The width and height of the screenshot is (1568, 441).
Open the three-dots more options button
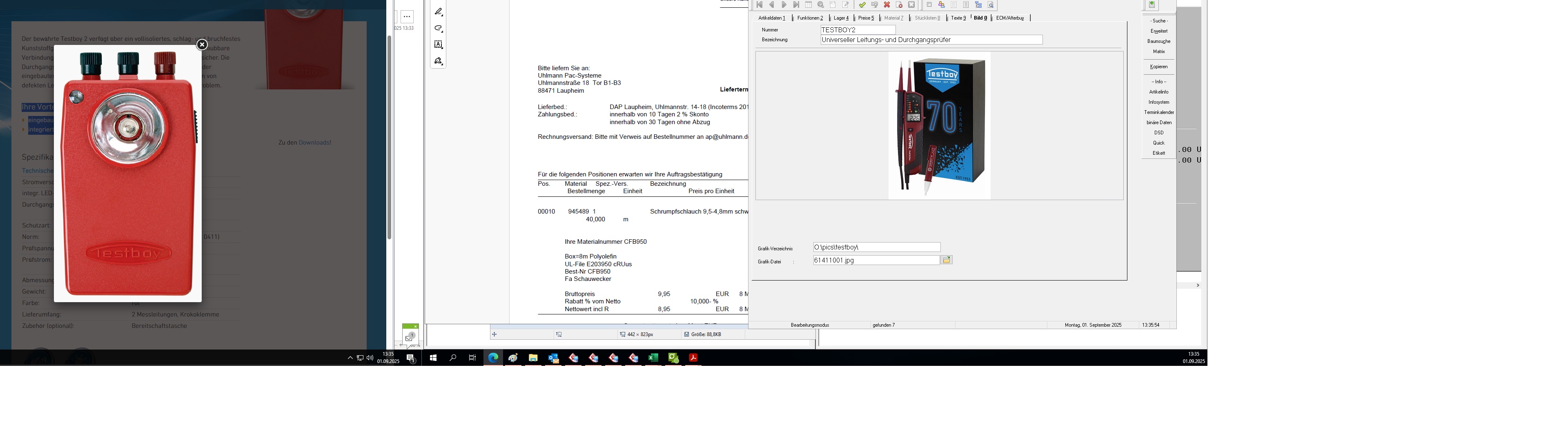pyautogui.click(x=407, y=17)
